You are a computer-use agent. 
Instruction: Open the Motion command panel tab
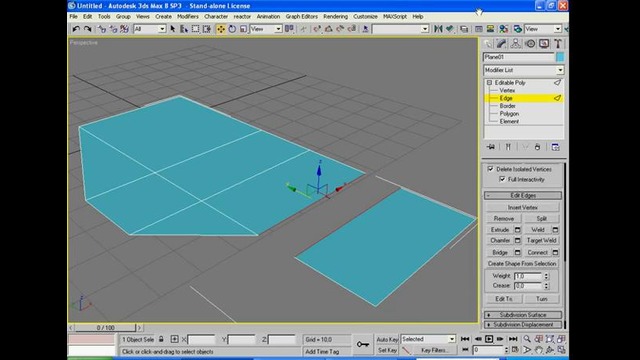530,44
